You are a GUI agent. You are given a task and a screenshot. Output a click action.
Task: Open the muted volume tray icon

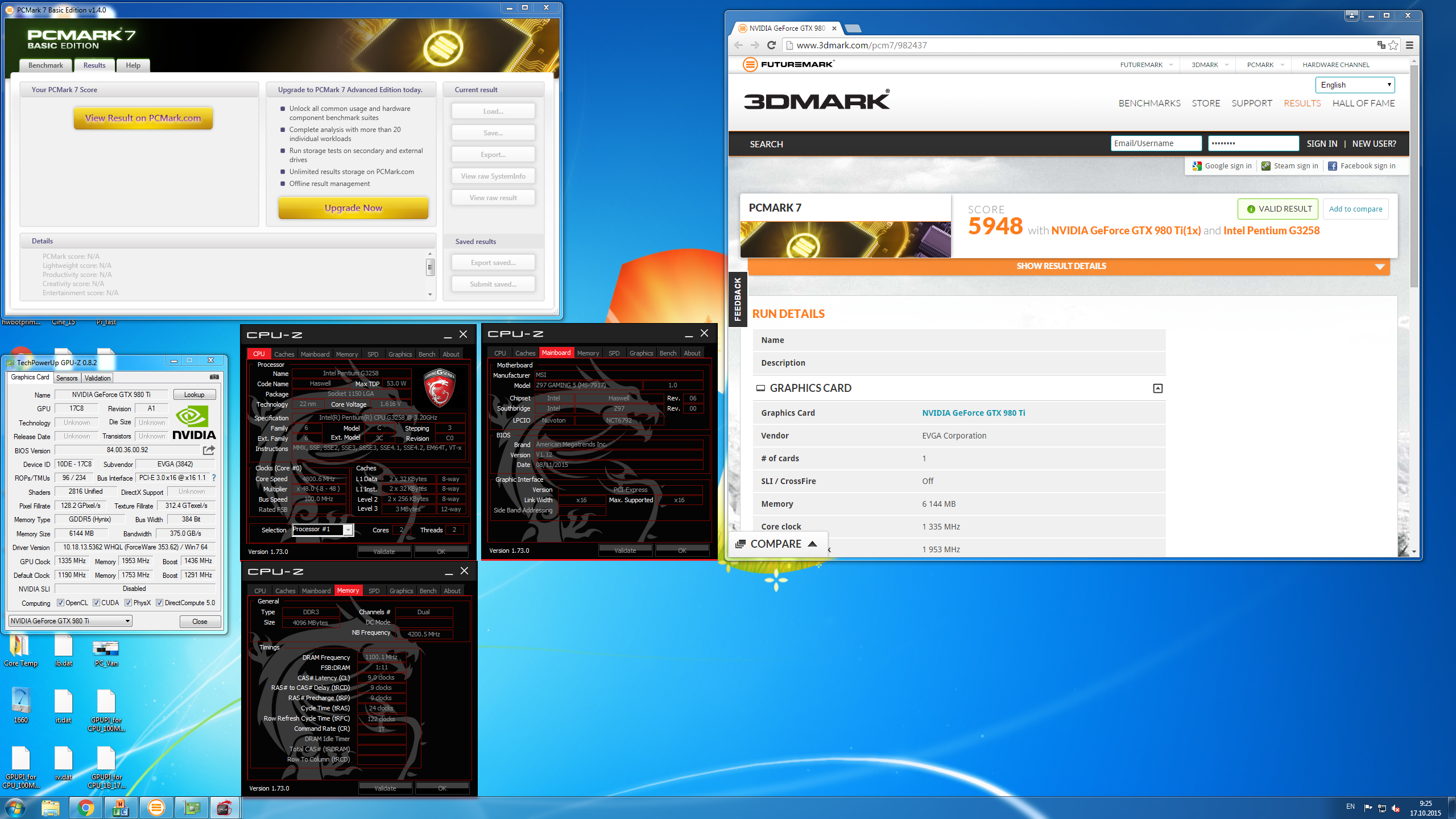1395,808
